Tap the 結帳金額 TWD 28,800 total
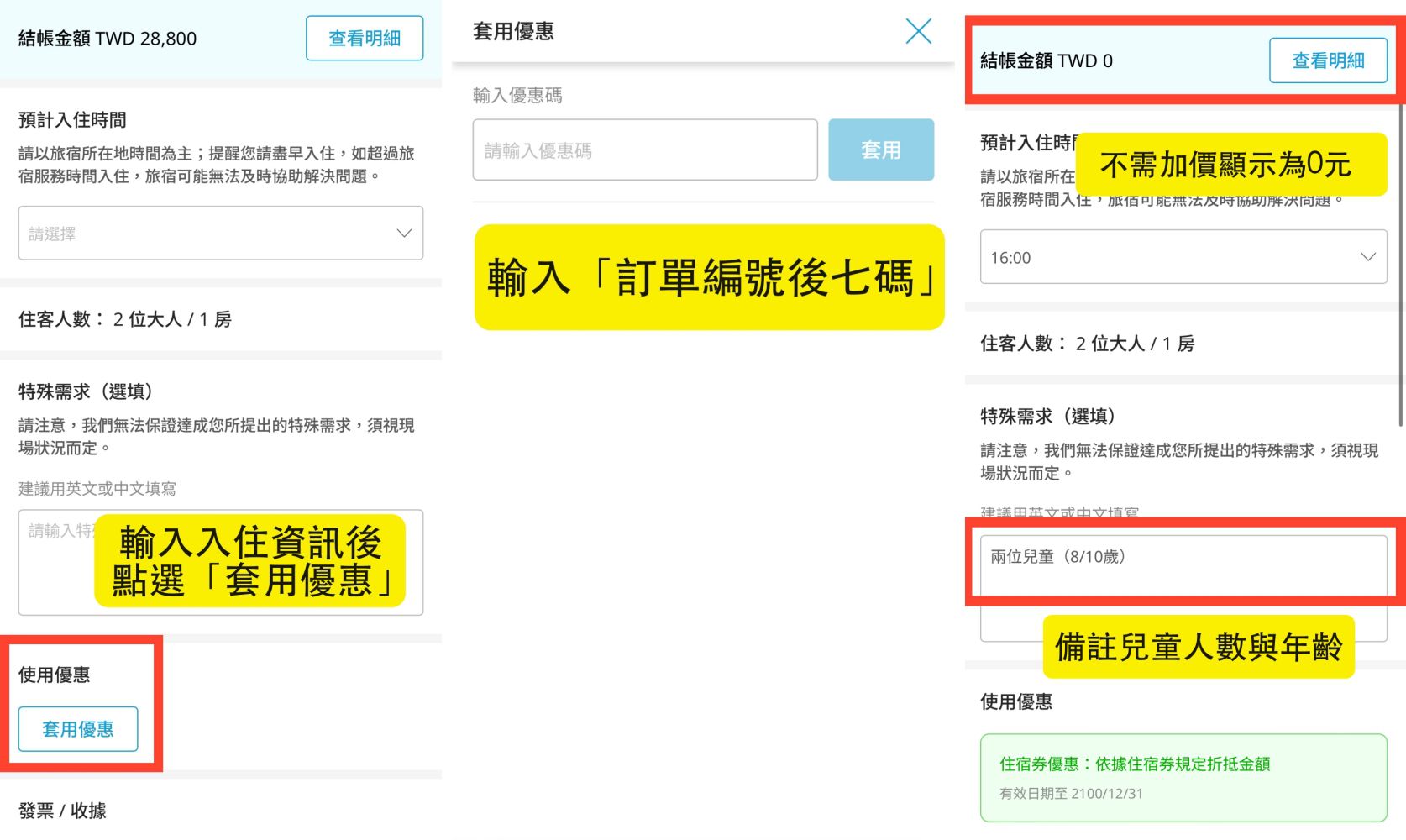 tap(108, 39)
